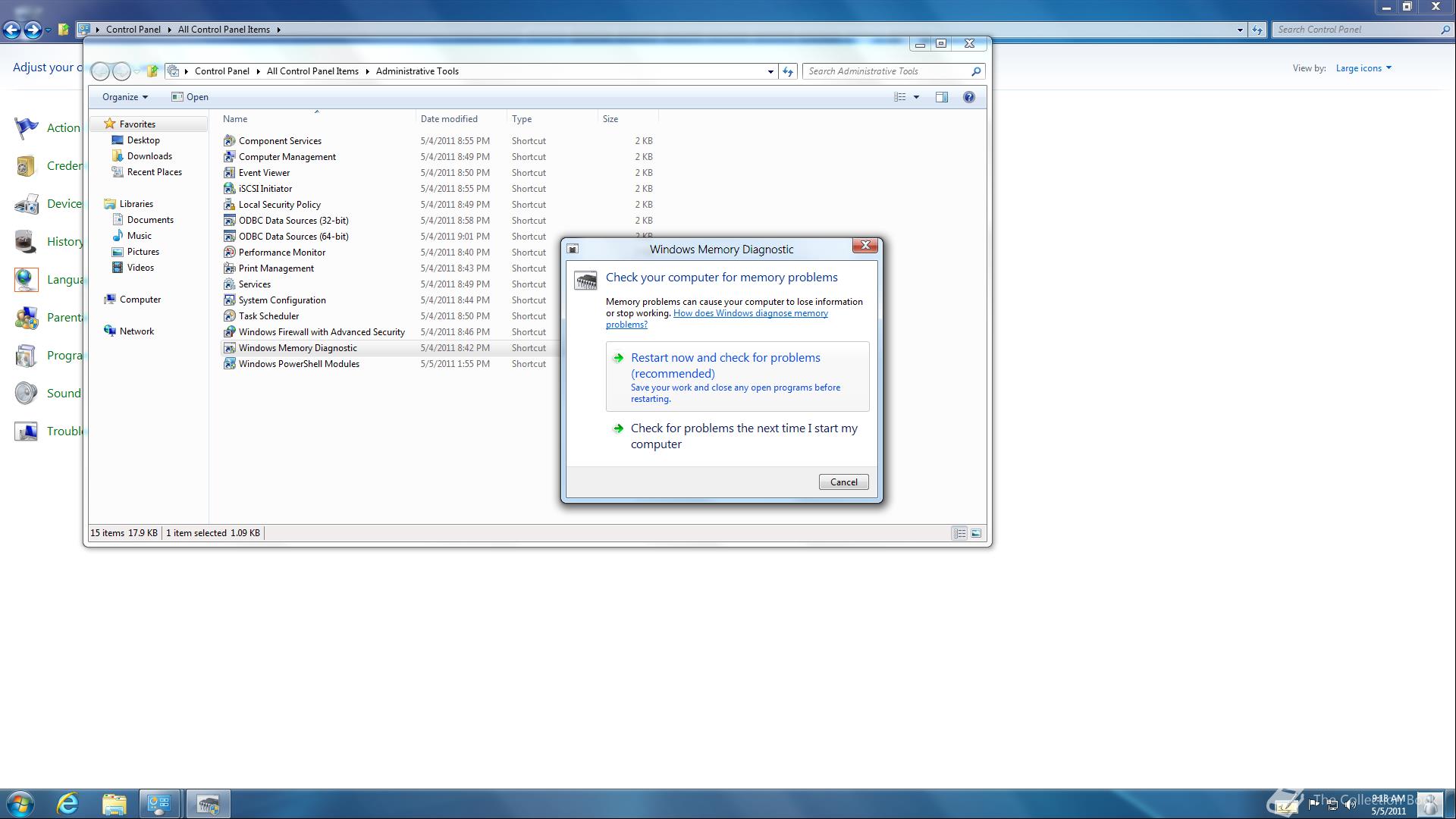Refresh the Administrative Tools address bar
The image size is (1456, 819).
(788, 71)
